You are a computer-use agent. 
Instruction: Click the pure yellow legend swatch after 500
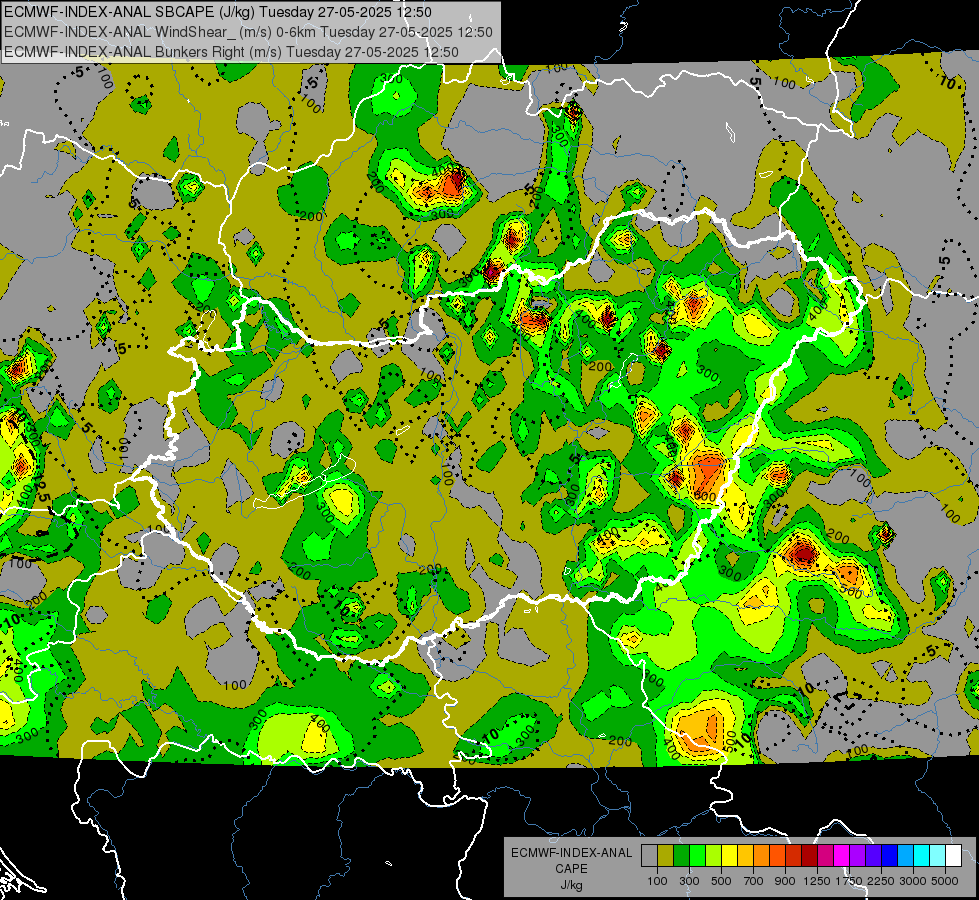(x=729, y=856)
